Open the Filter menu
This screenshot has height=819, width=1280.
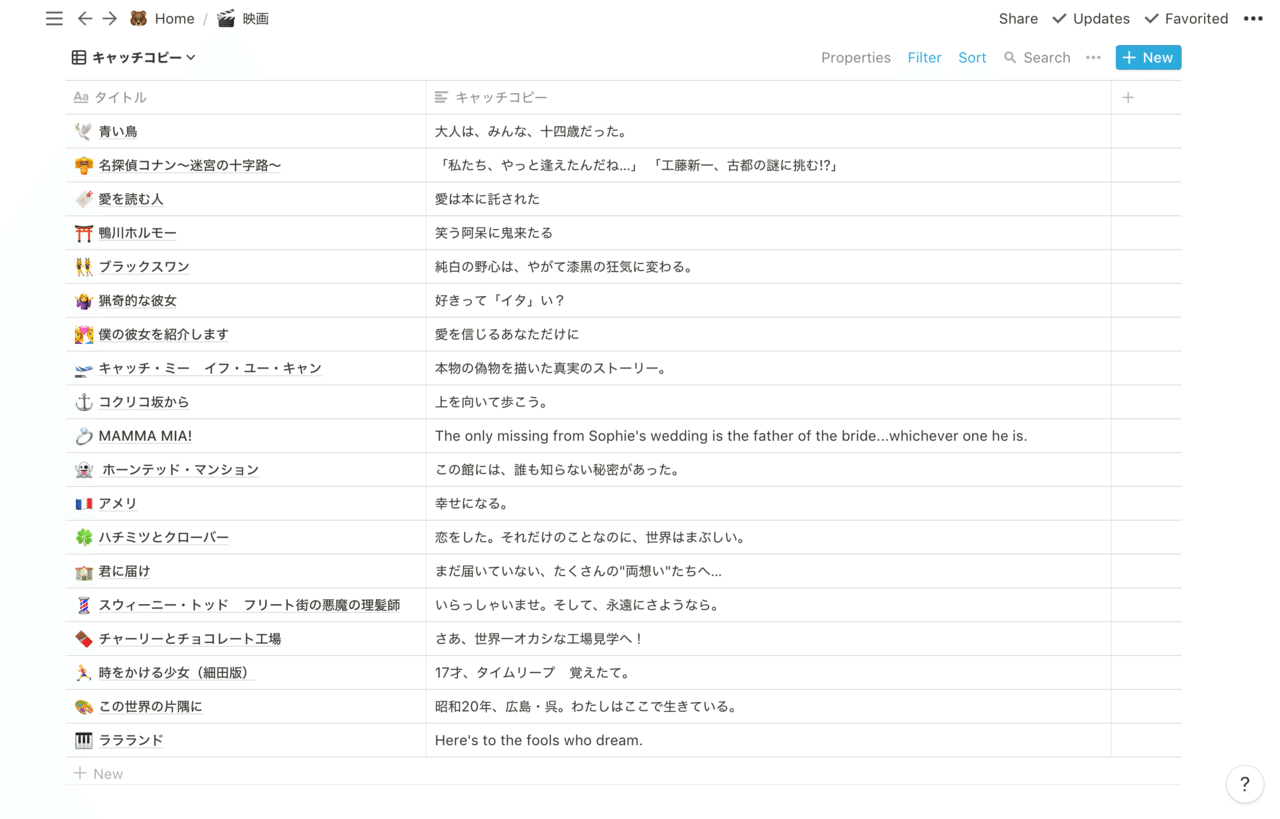[x=924, y=57]
